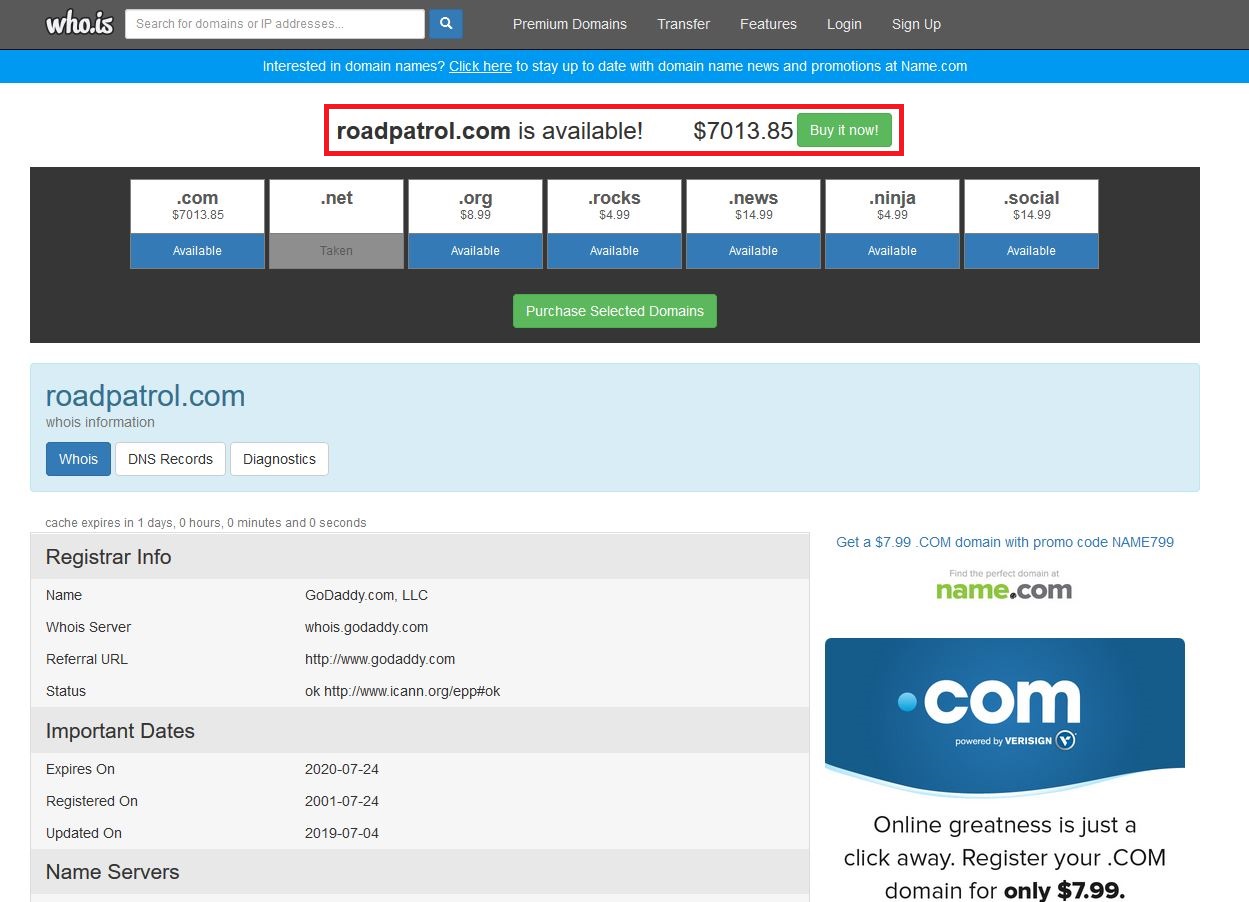Click the 'Registrar Info' section header
Viewport: 1249px width, 902px height.
(420, 557)
